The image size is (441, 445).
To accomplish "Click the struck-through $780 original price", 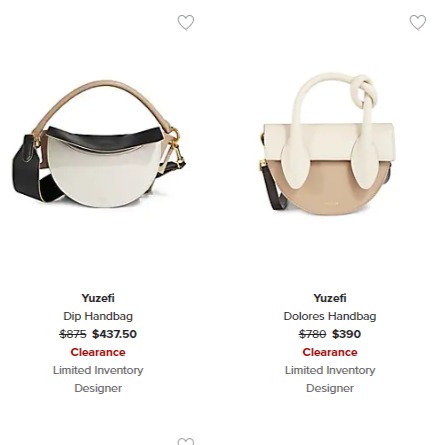I will (313, 334).
